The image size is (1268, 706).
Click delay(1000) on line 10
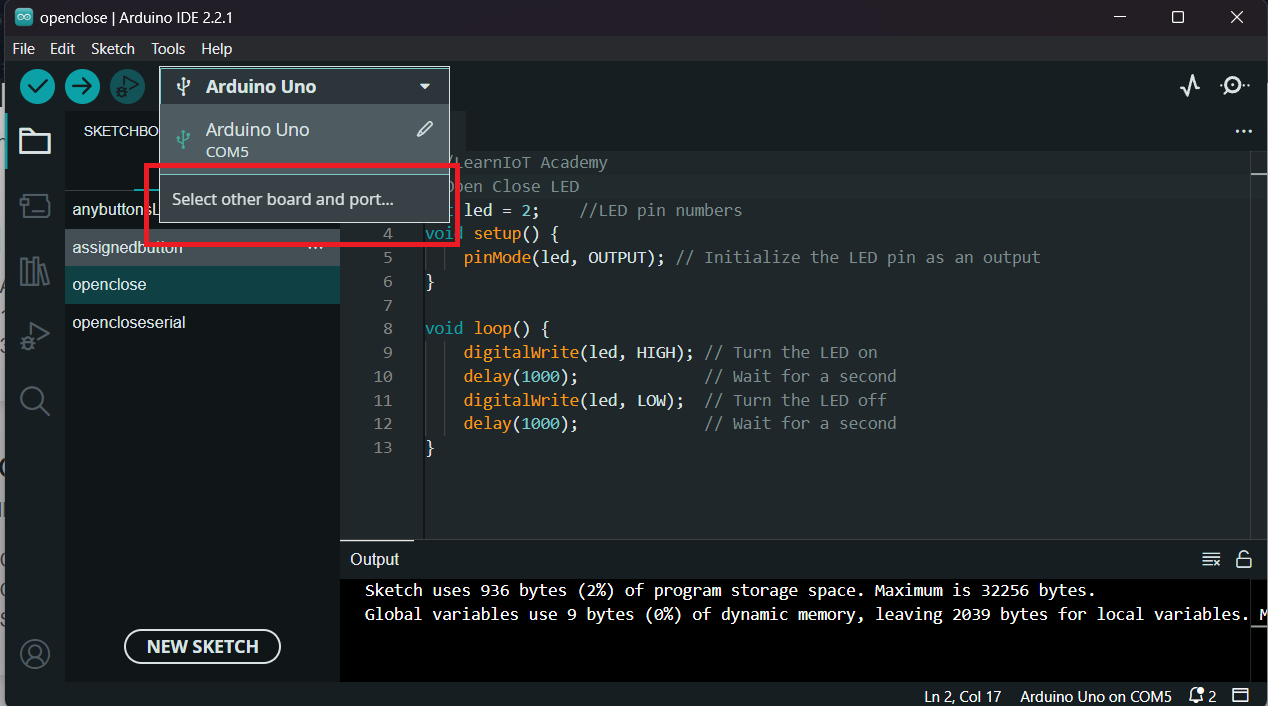[521, 376]
